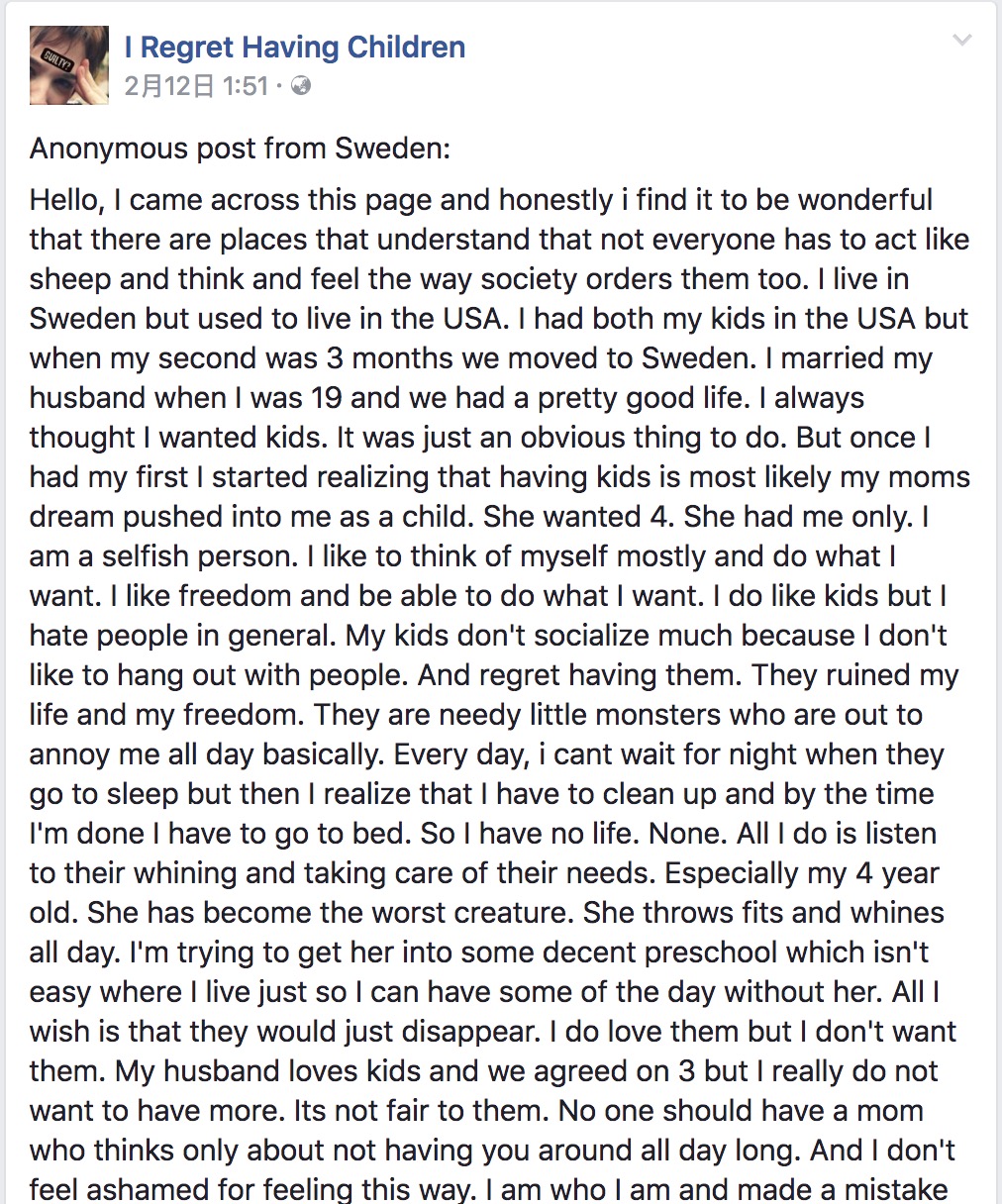The width and height of the screenshot is (1002, 1204).
Task: Click the globe public-privacy icon
Action: [x=302, y=86]
